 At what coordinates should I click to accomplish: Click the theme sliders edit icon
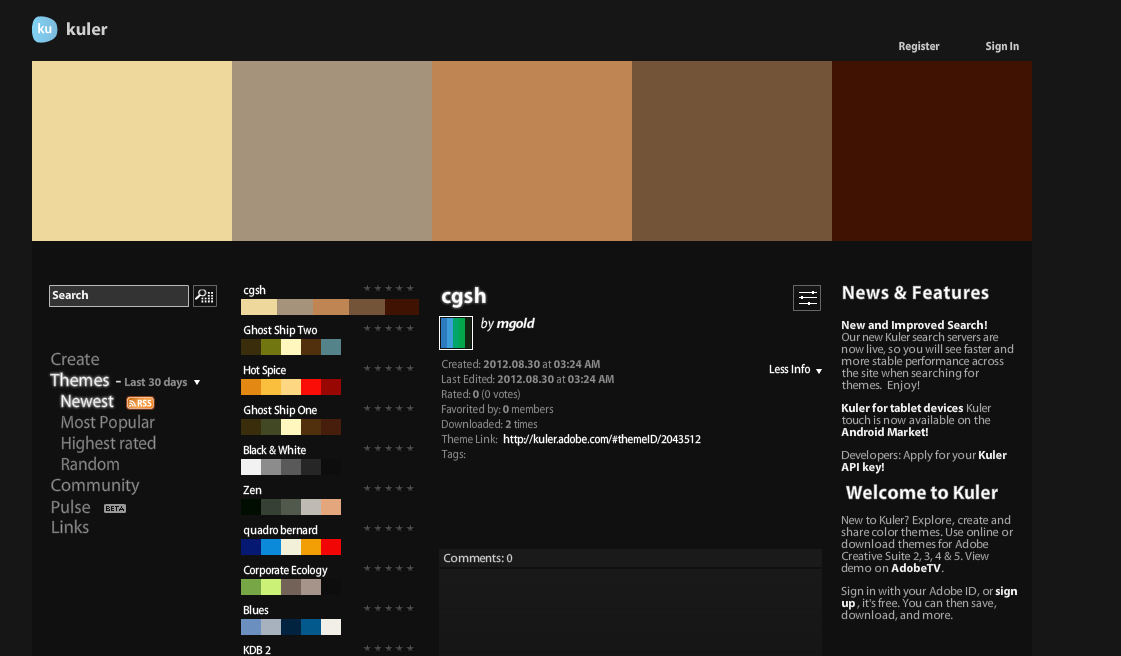click(807, 297)
